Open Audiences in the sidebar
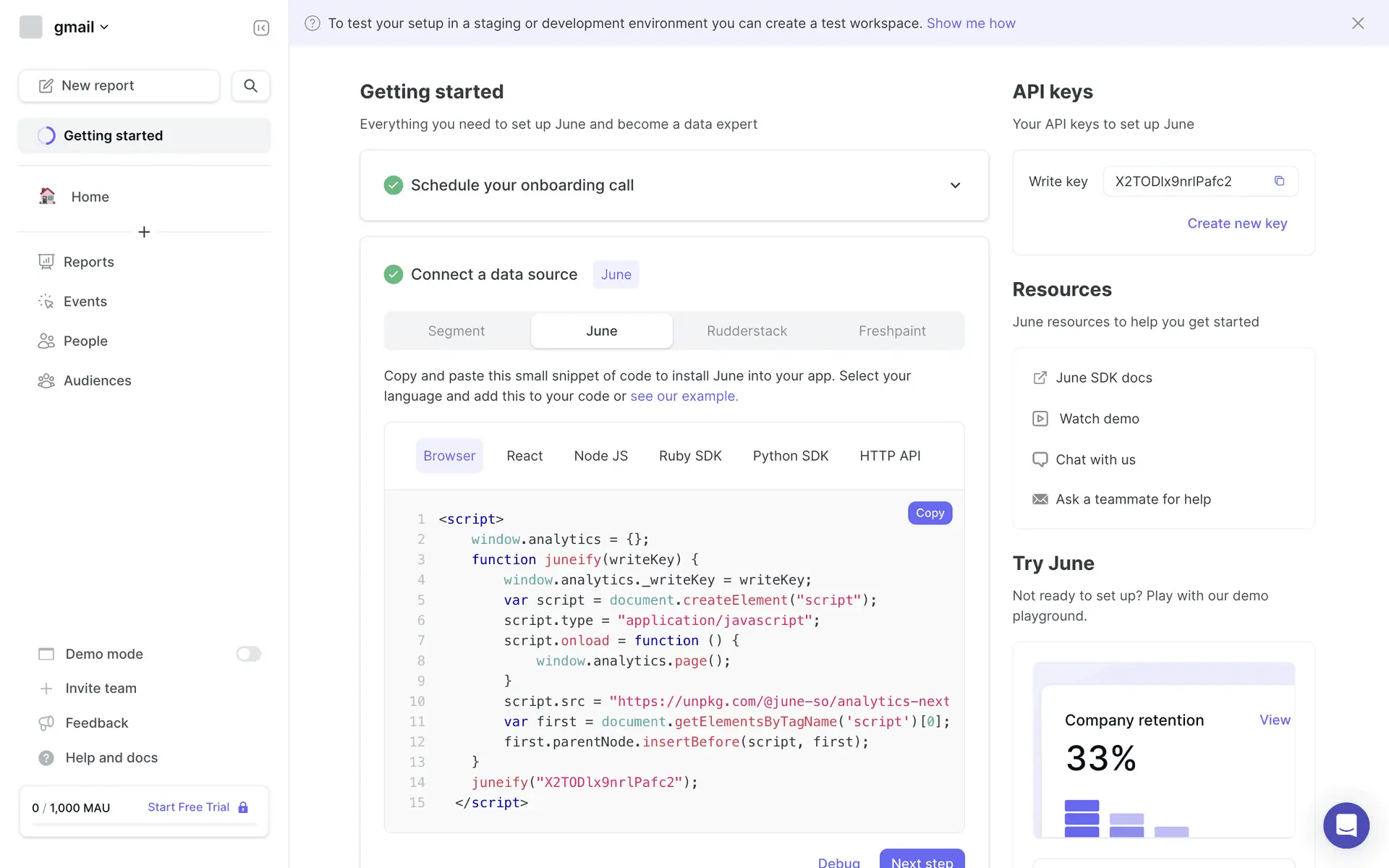Image resolution: width=1389 pixels, height=868 pixels. point(97,380)
